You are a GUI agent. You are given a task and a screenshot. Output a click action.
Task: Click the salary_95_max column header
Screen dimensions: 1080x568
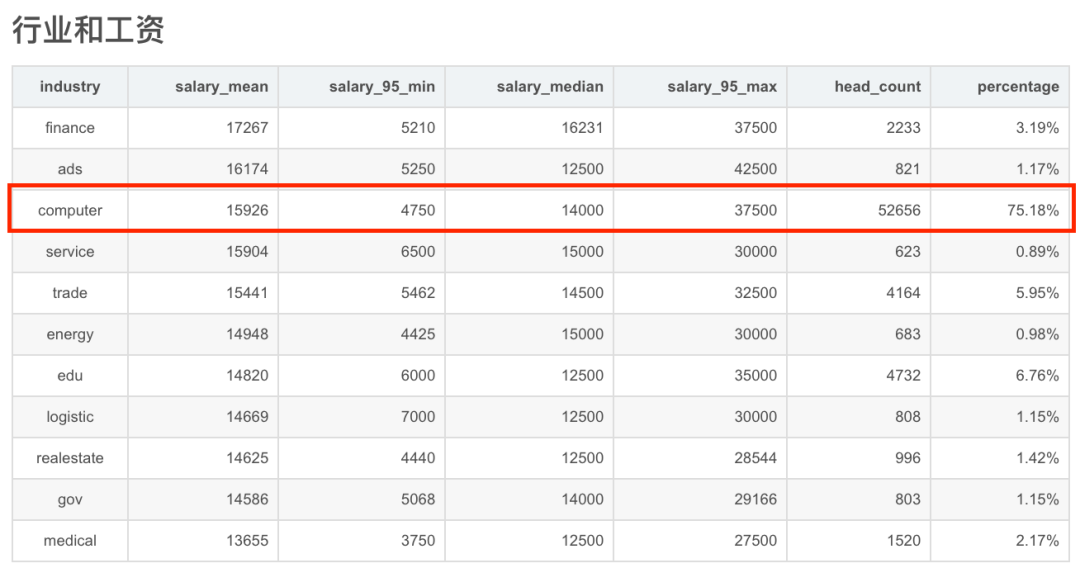[x=700, y=87]
